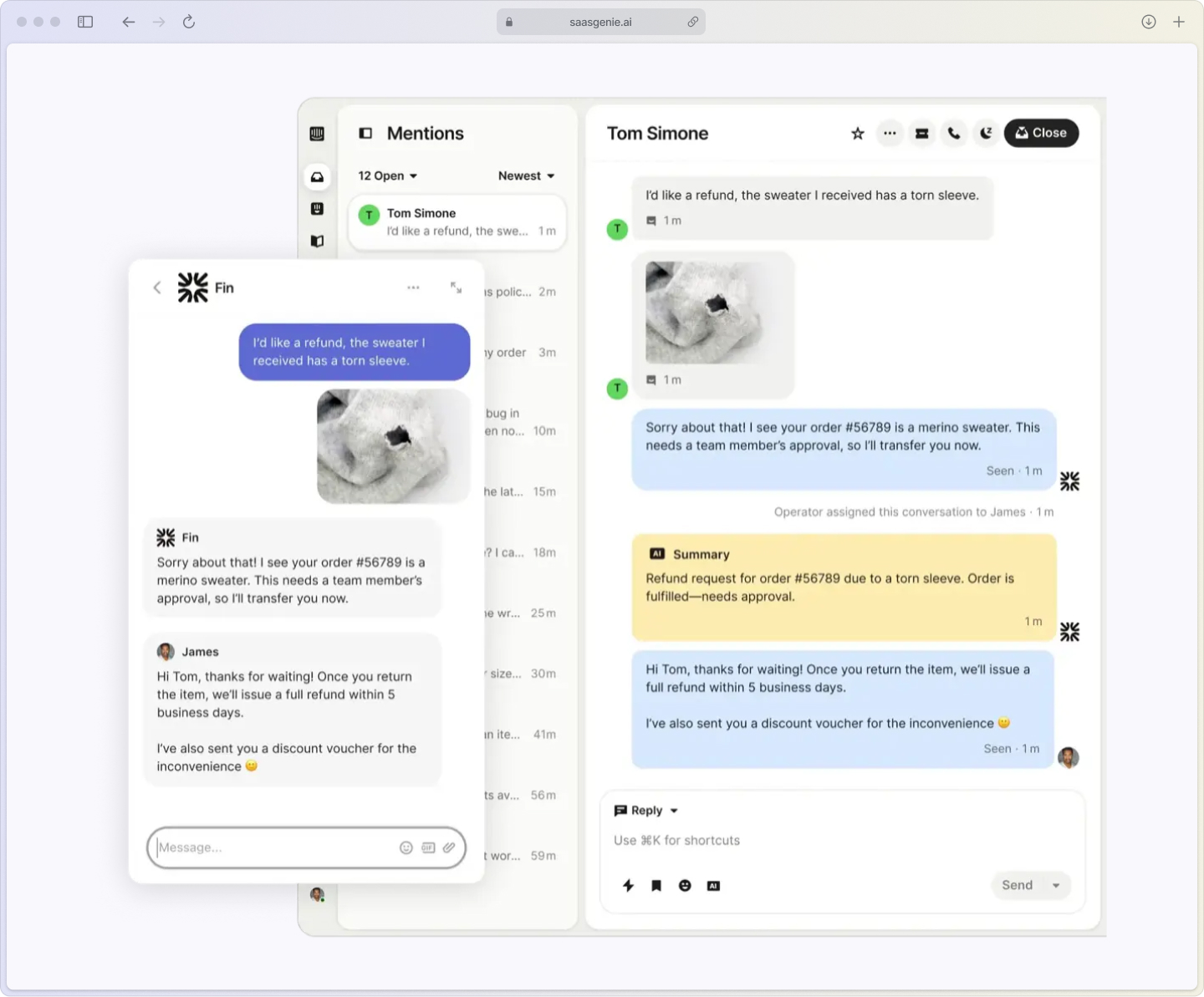Open the Knowledge Base book icon

coord(318,242)
